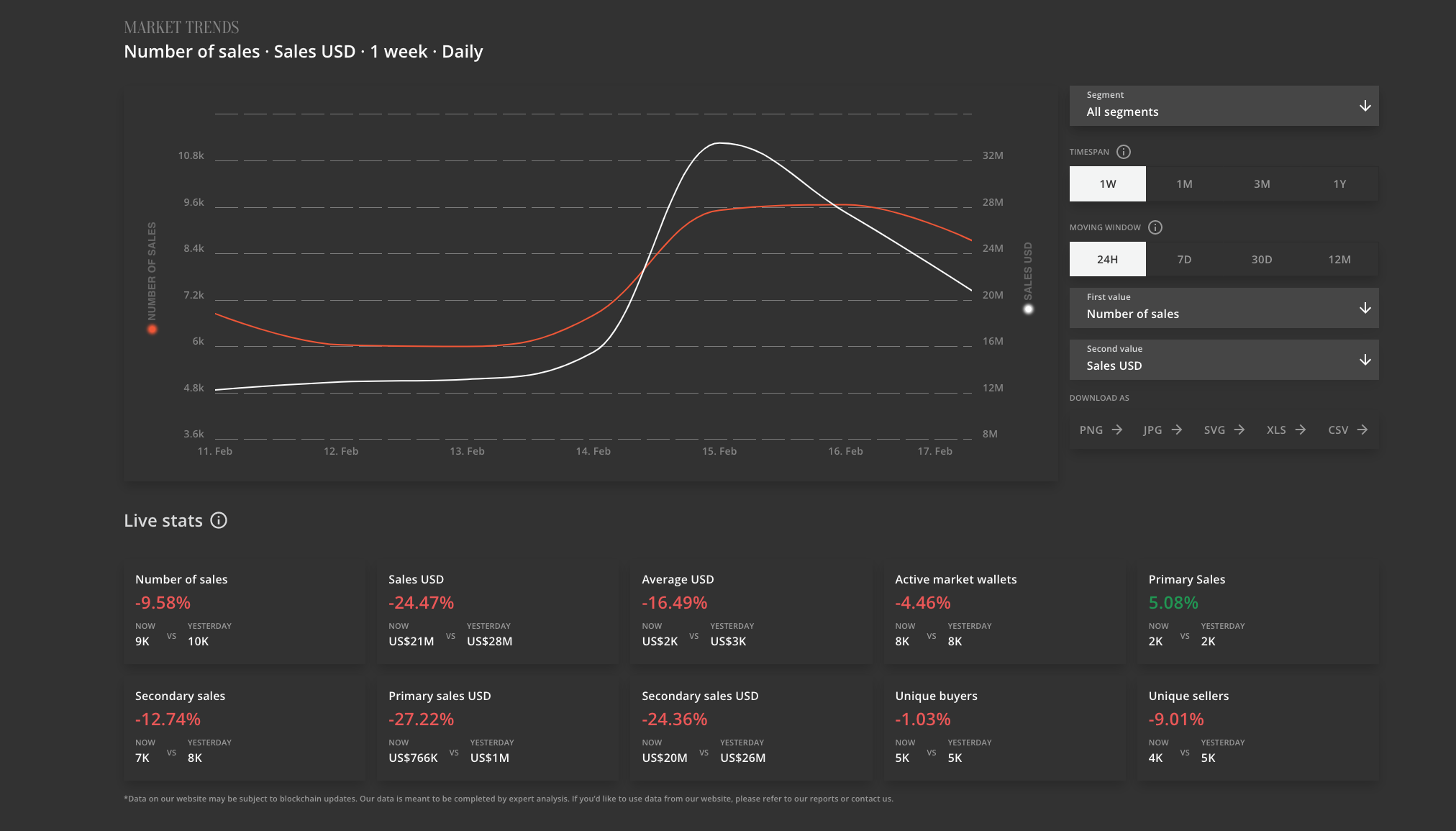Expand the First value dropdown
The width and height of the screenshot is (1456, 831).
click(1224, 308)
